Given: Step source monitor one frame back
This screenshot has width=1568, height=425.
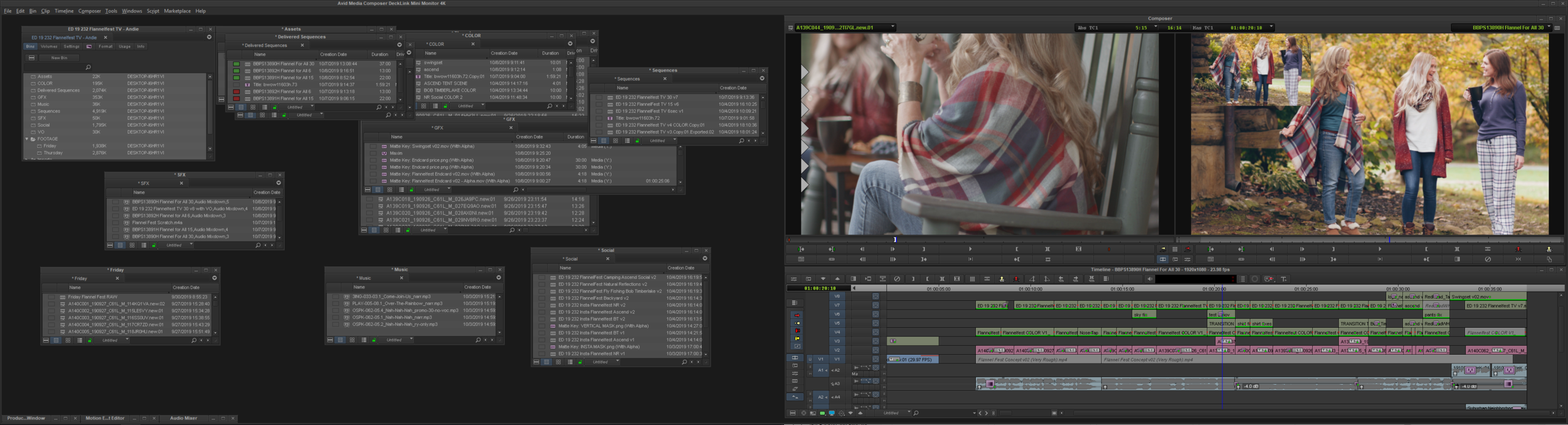Looking at the screenshot, I should 862,249.
